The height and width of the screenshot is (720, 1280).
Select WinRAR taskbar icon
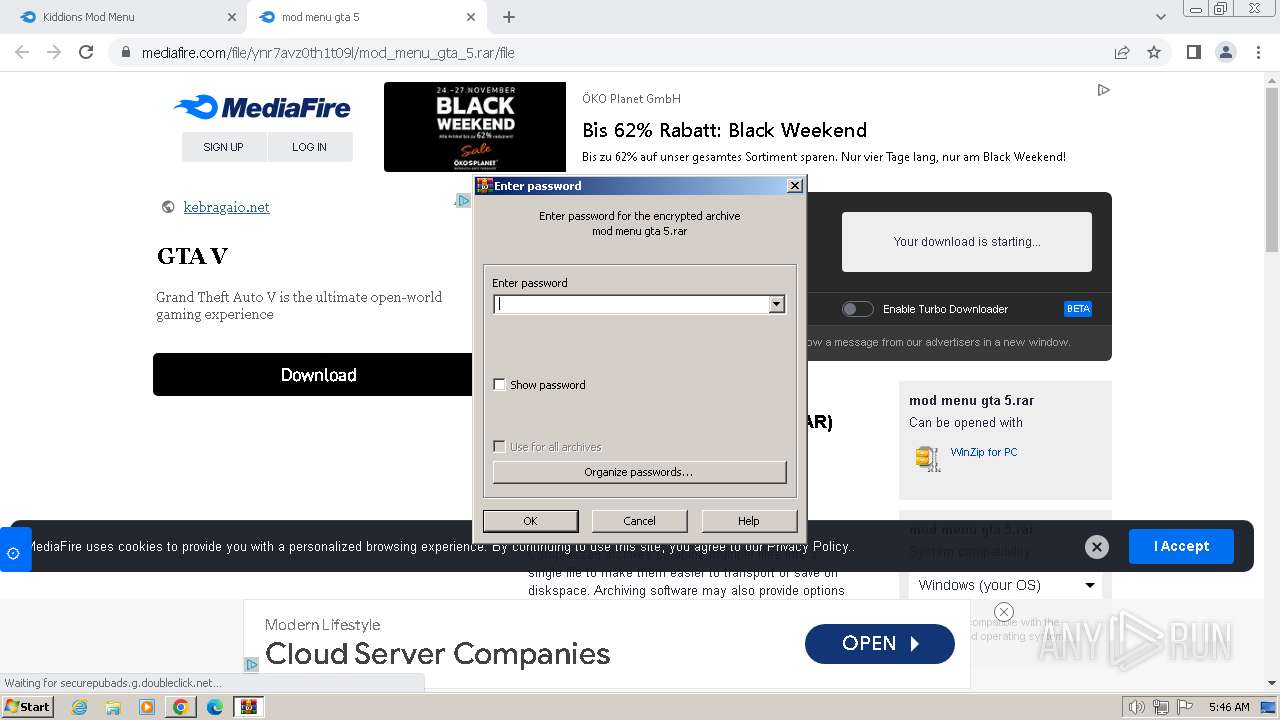click(x=249, y=707)
